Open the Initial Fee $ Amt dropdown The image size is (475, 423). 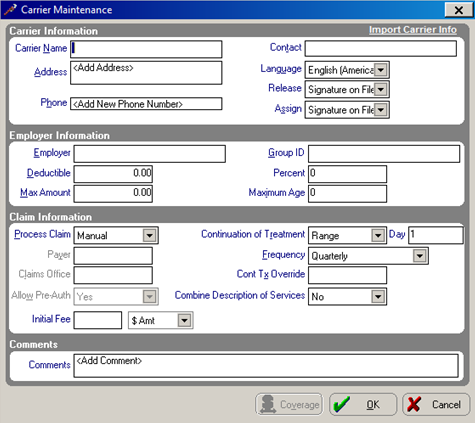coord(184,320)
